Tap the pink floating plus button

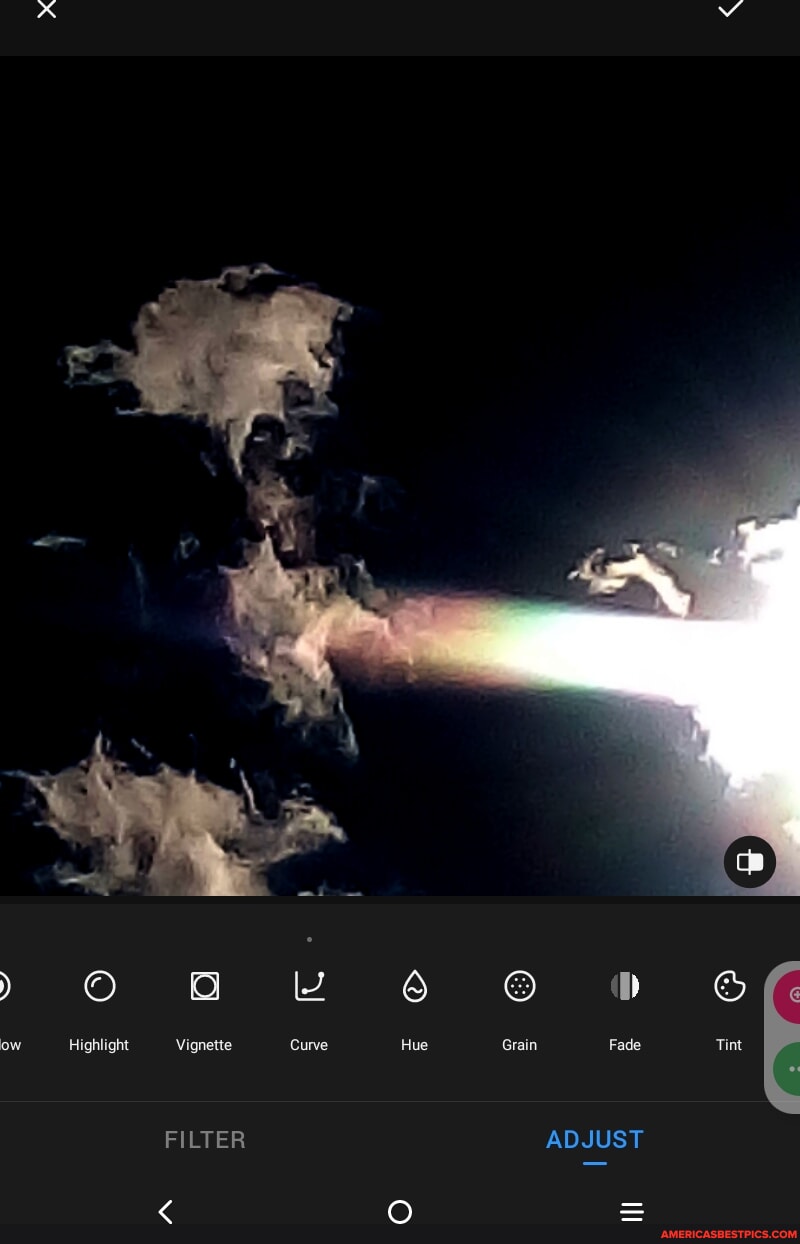coord(791,995)
